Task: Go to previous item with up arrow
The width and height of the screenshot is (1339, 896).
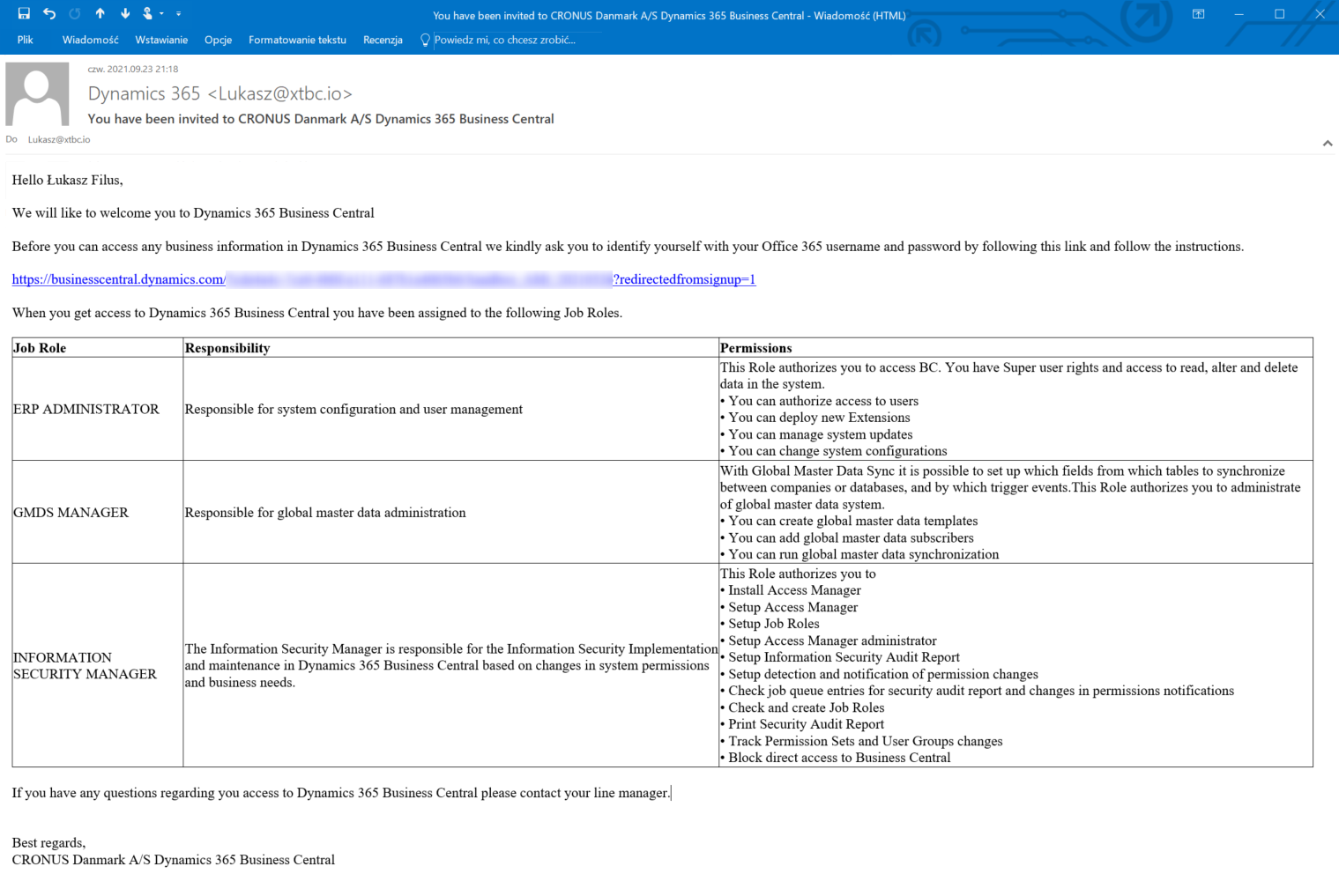Action: [x=100, y=13]
